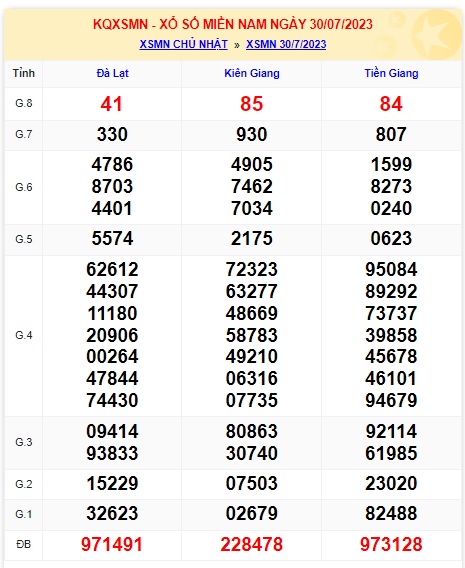The width and height of the screenshot is (465, 568).
Task: Click the G.7 row label
Action: tap(24, 134)
